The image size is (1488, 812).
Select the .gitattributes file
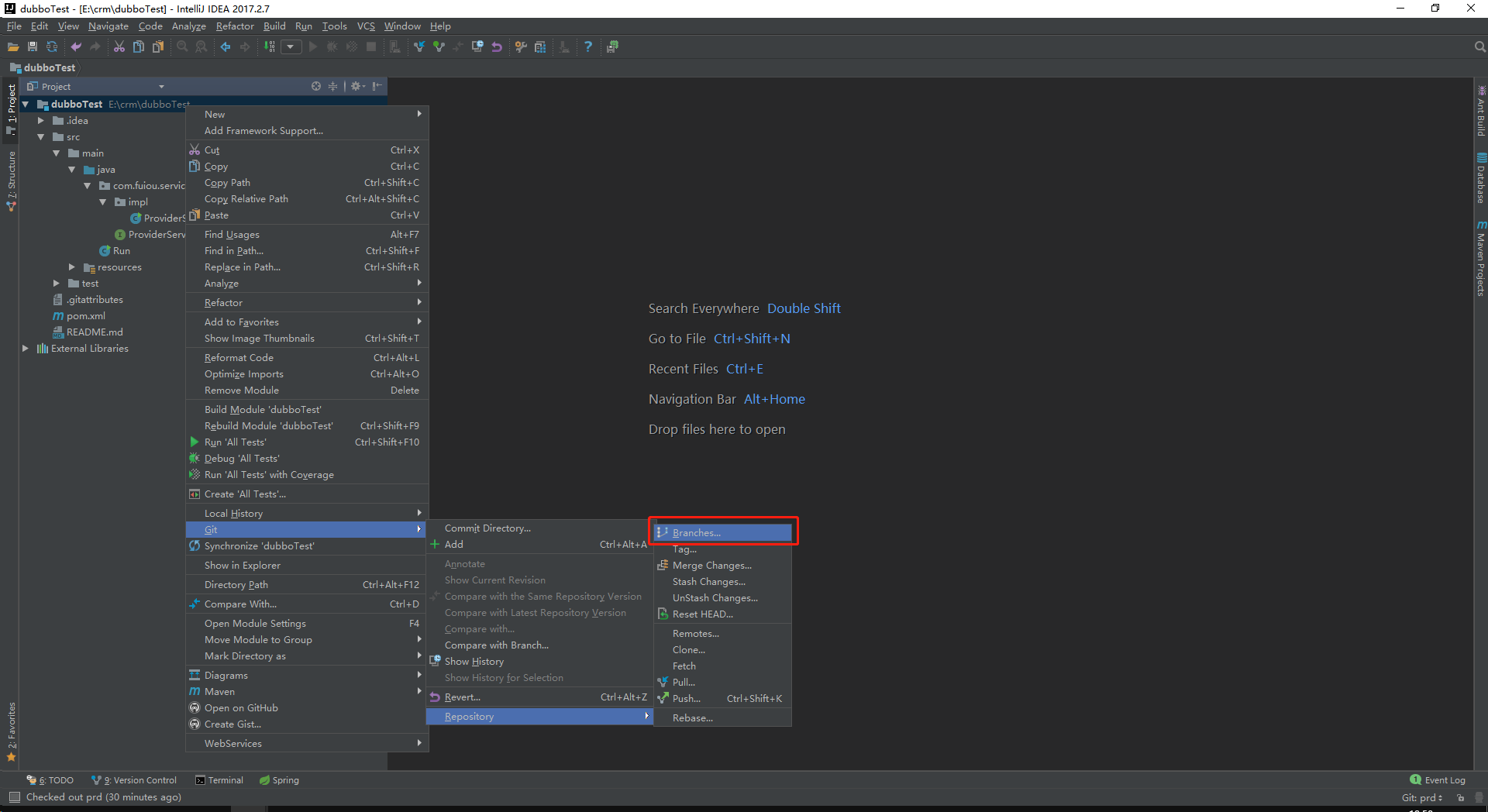[88, 300]
